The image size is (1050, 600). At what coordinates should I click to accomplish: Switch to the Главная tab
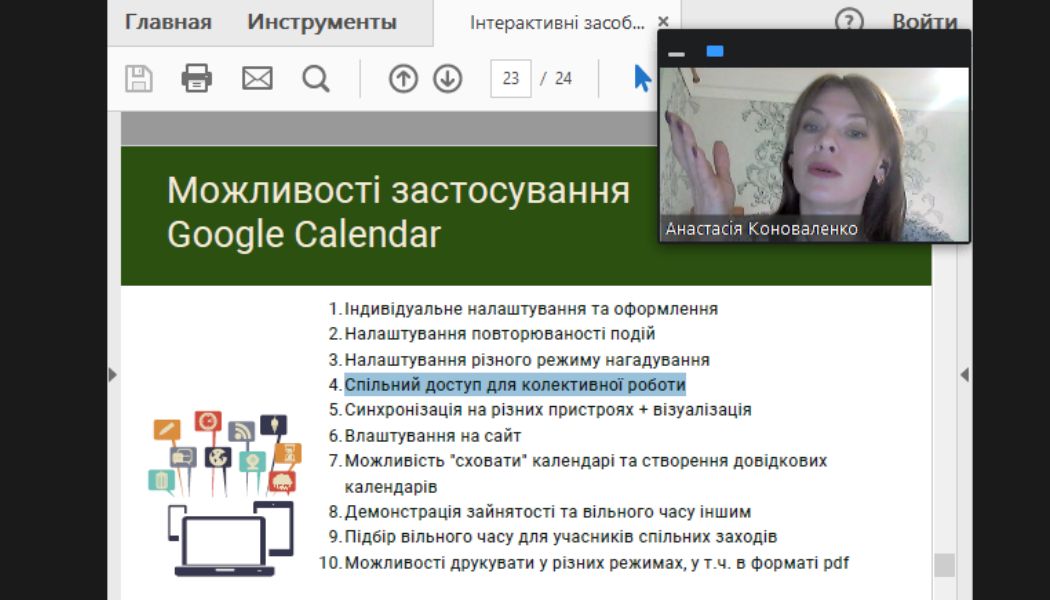[x=168, y=22]
